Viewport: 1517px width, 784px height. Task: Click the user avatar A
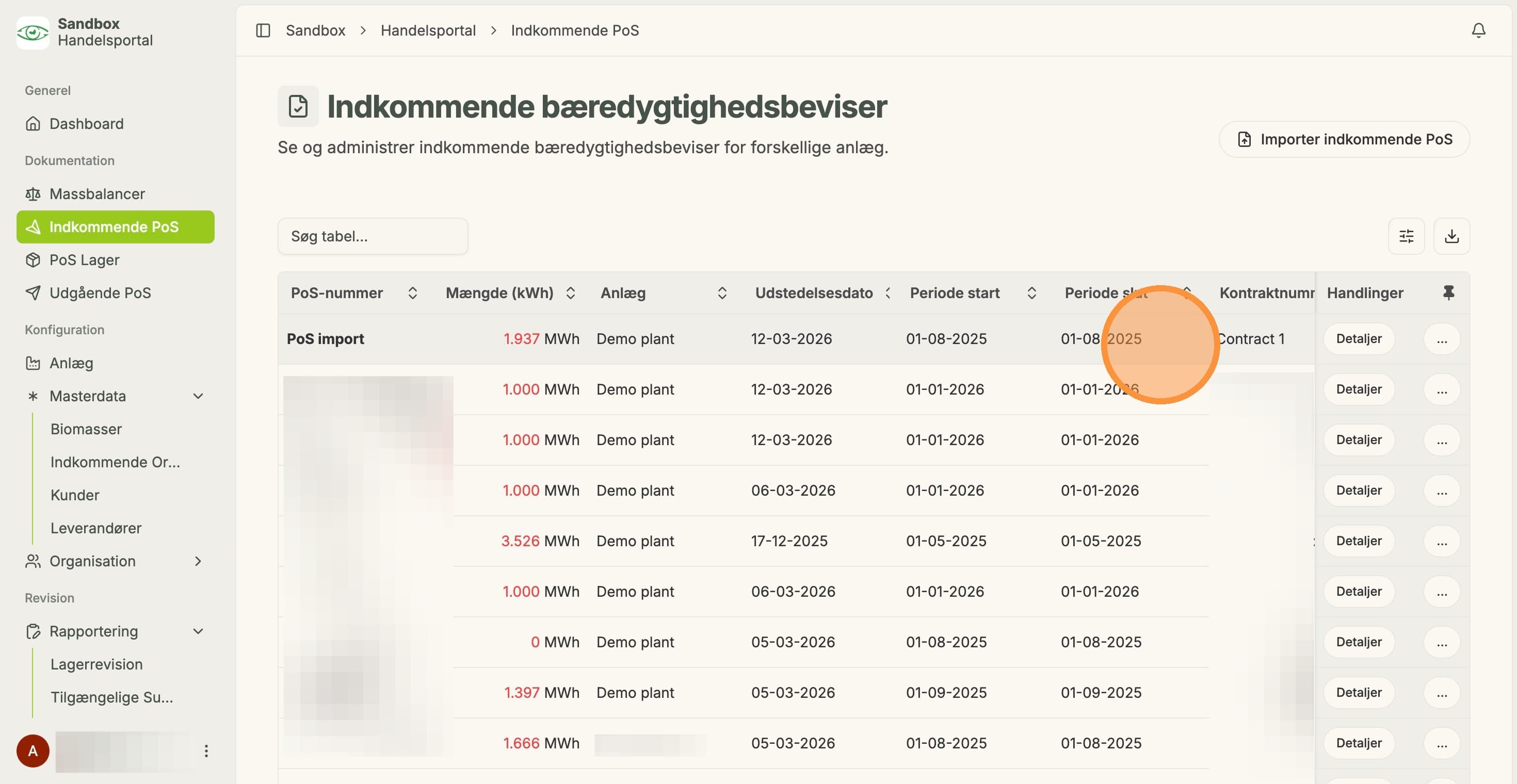click(x=33, y=751)
